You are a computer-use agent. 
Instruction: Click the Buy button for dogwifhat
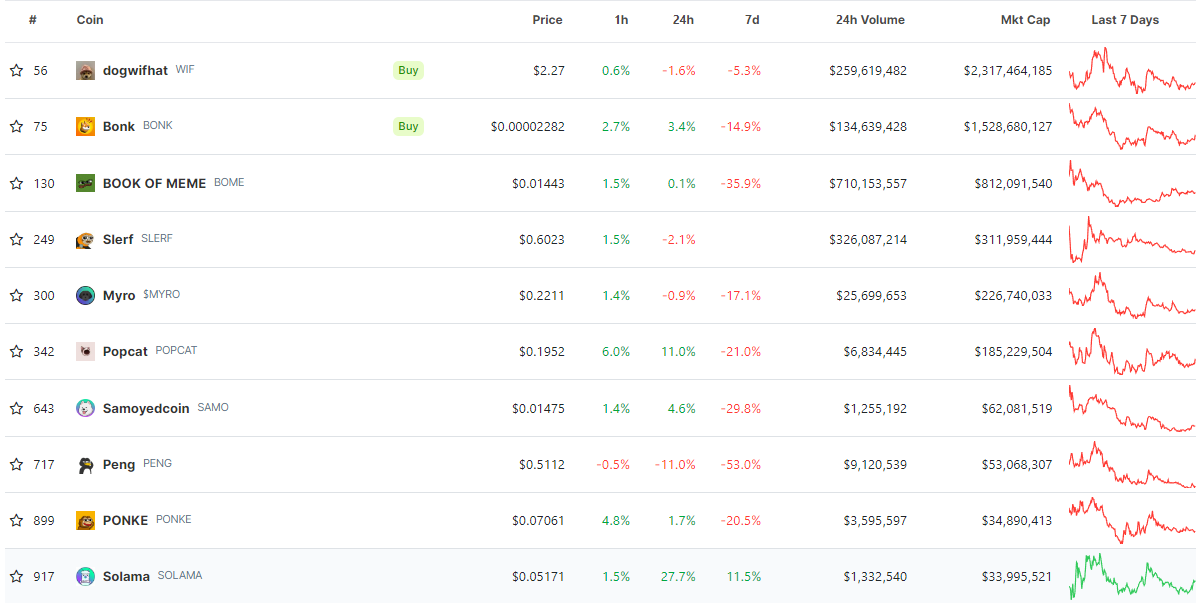pyautogui.click(x=407, y=70)
